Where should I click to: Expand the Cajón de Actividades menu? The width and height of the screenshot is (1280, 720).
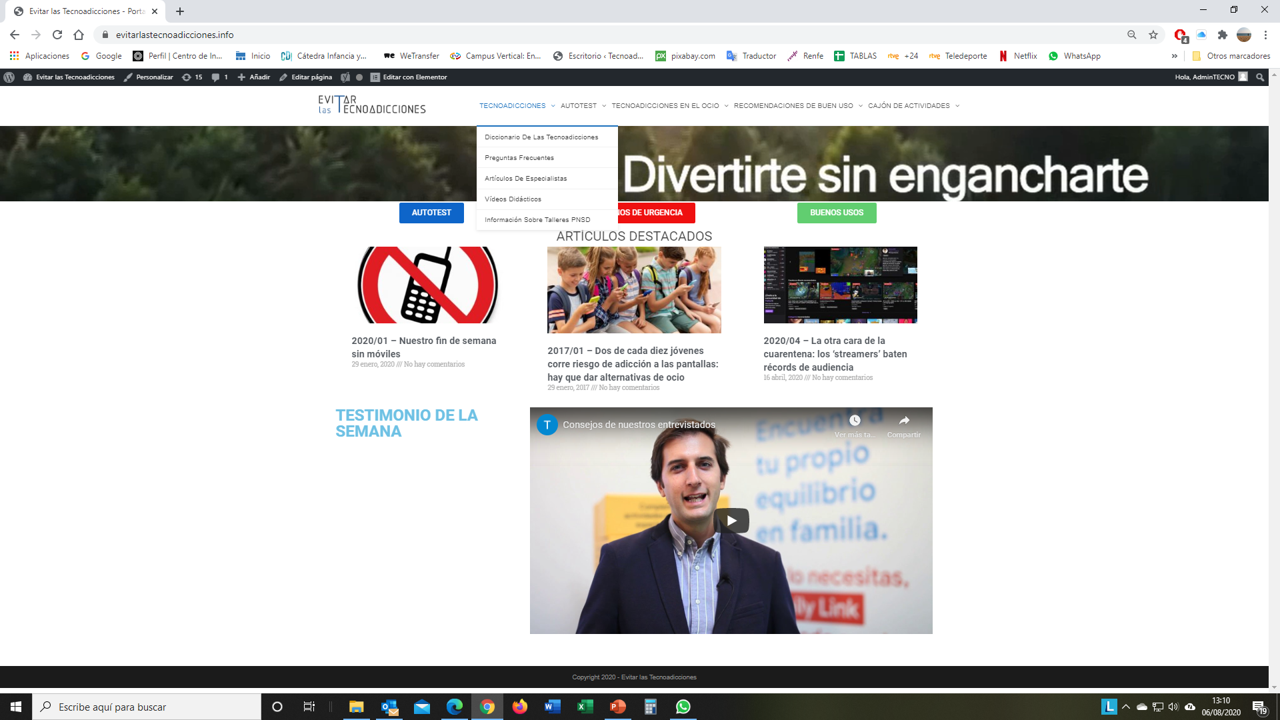(x=912, y=106)
